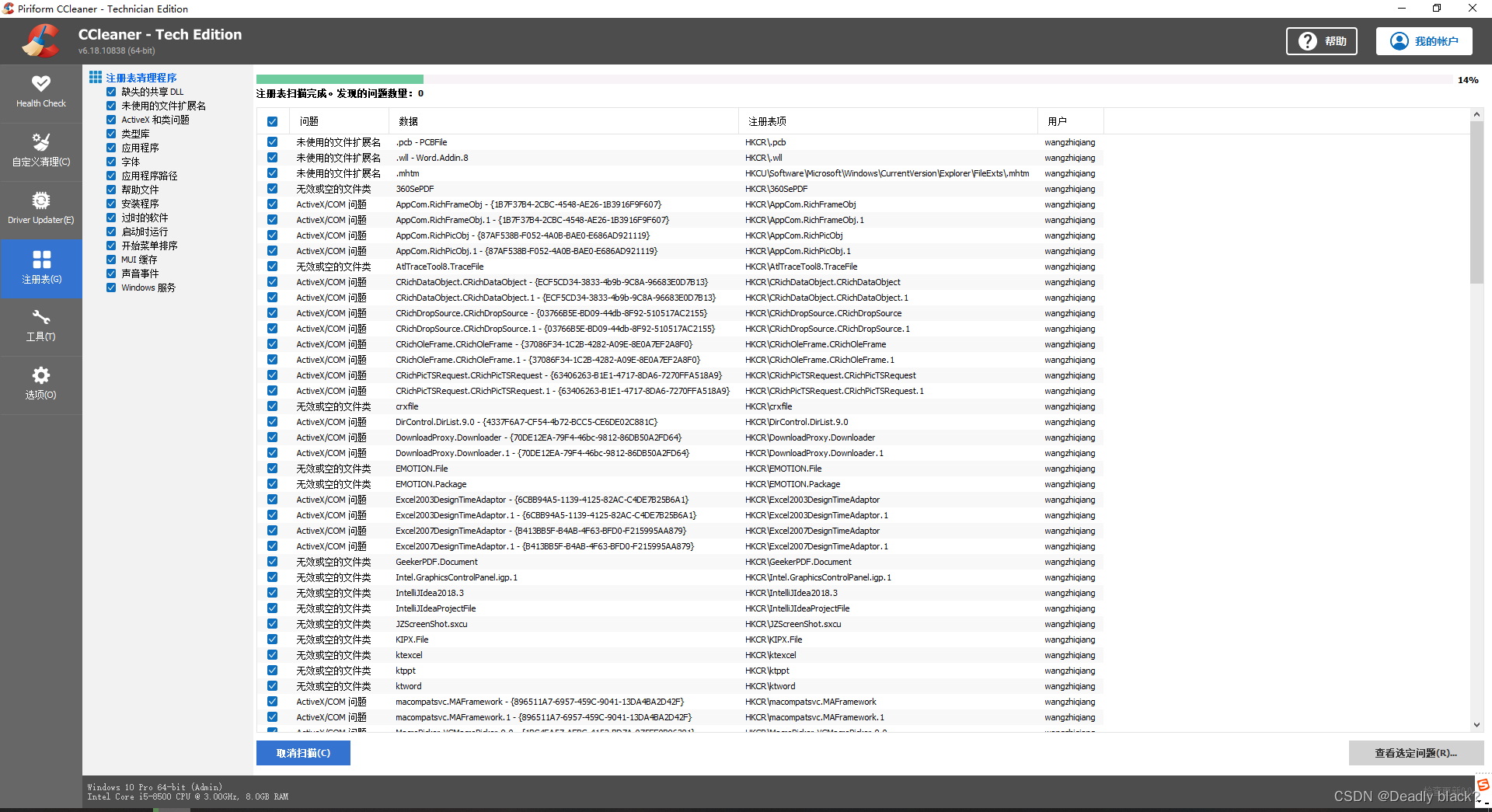
Task: Select the IntelliJIdeaProjectFile data entry
Action: (x=436, y=608)
